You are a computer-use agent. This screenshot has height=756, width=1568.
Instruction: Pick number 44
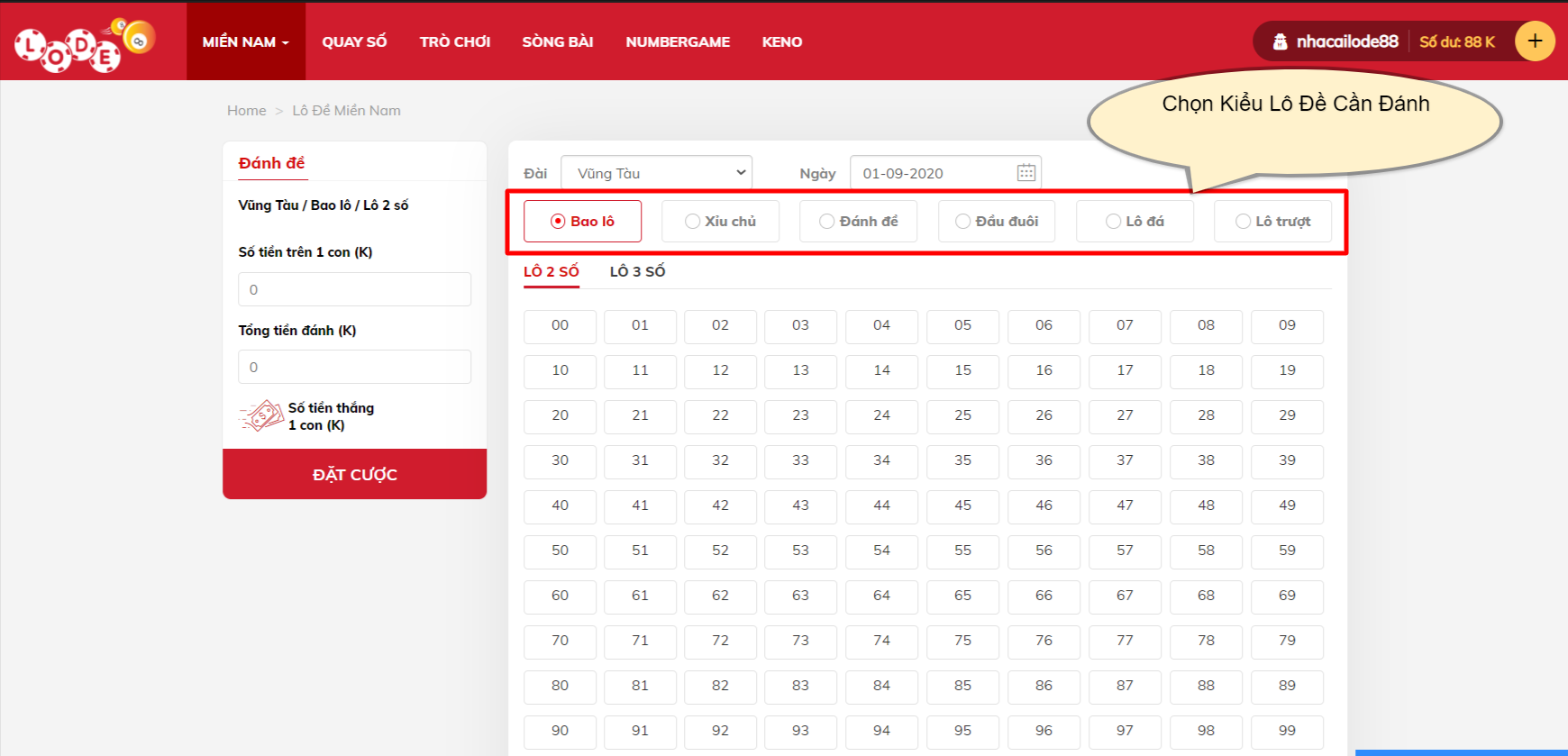pyautogui.click(x=881, y=506)
